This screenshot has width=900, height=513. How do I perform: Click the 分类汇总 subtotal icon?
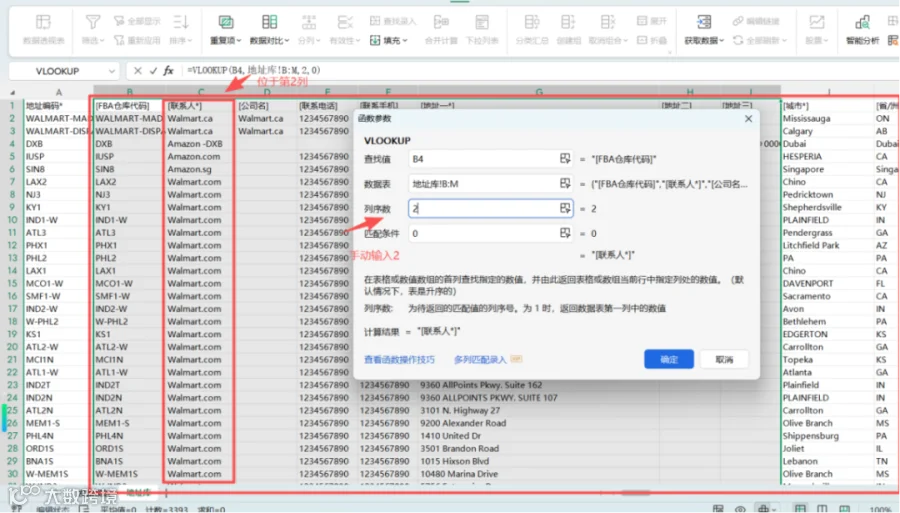point(532,23)
